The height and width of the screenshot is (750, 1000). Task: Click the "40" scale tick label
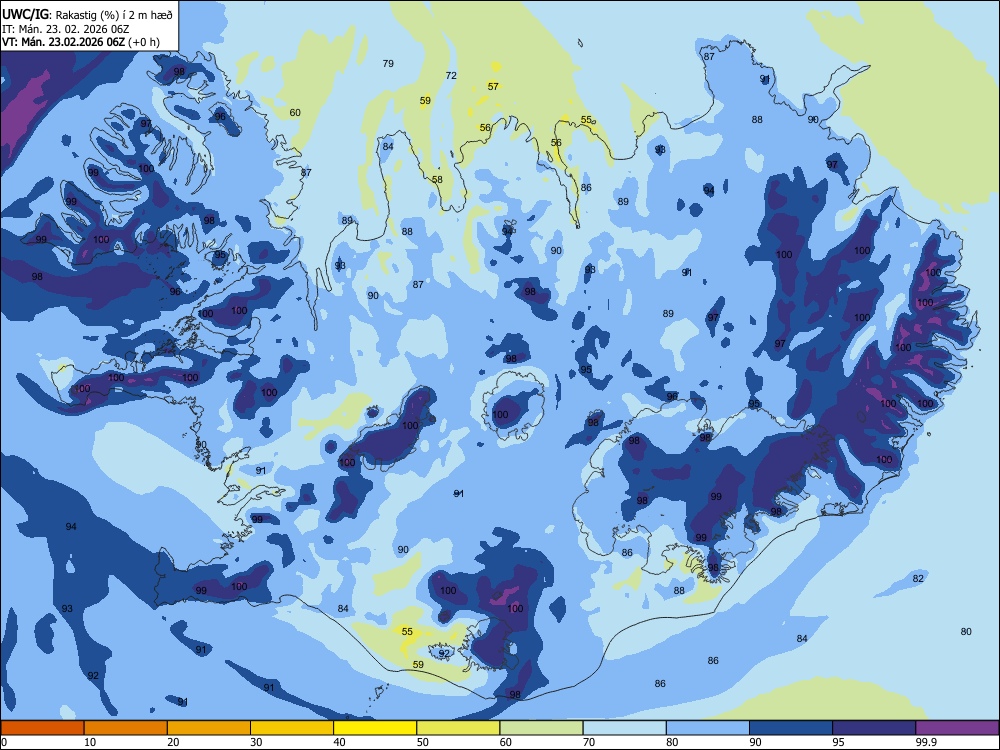coord(339,742)
